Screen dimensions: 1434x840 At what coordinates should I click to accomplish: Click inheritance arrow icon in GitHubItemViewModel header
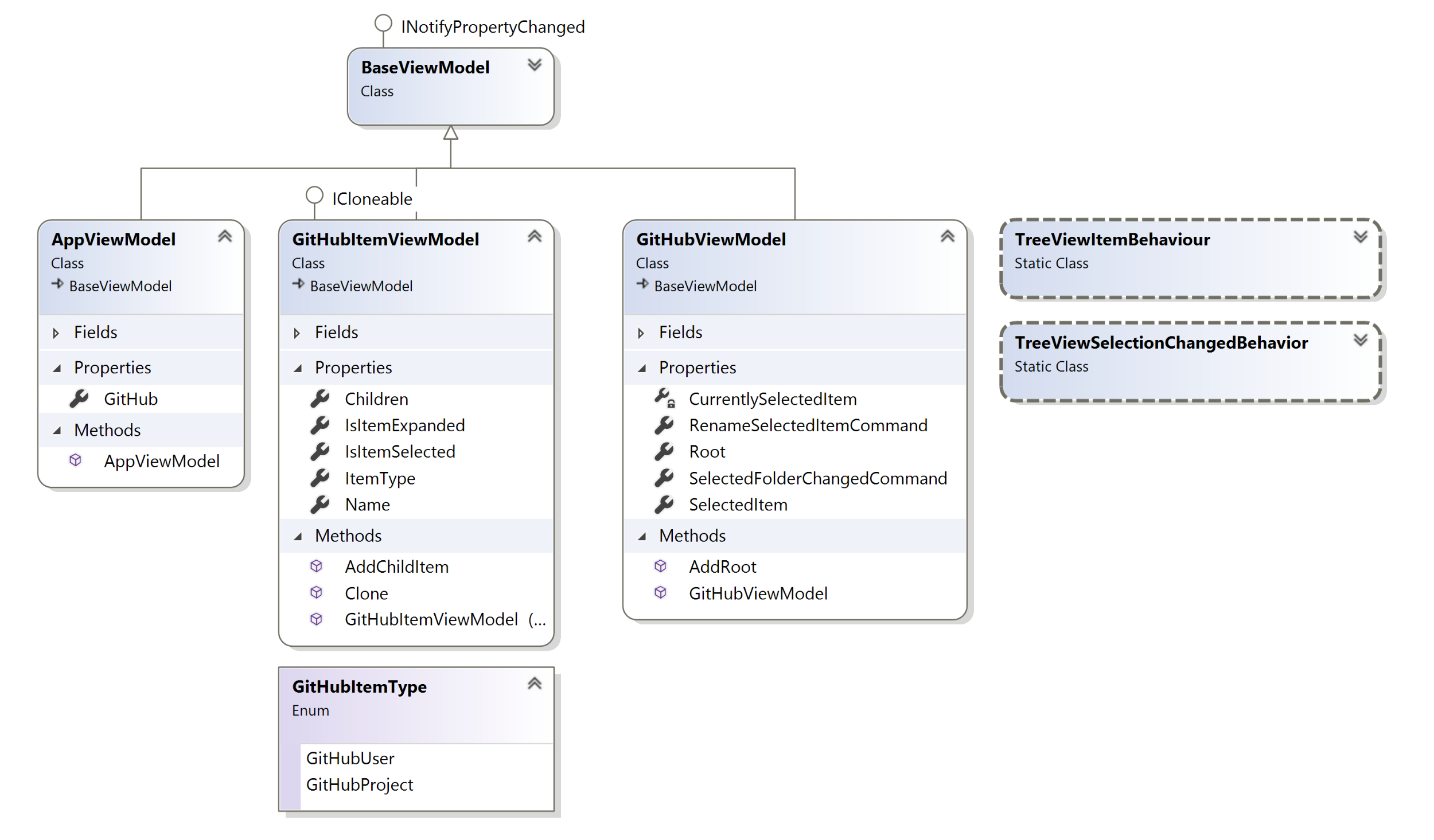[x=298, y=284]
